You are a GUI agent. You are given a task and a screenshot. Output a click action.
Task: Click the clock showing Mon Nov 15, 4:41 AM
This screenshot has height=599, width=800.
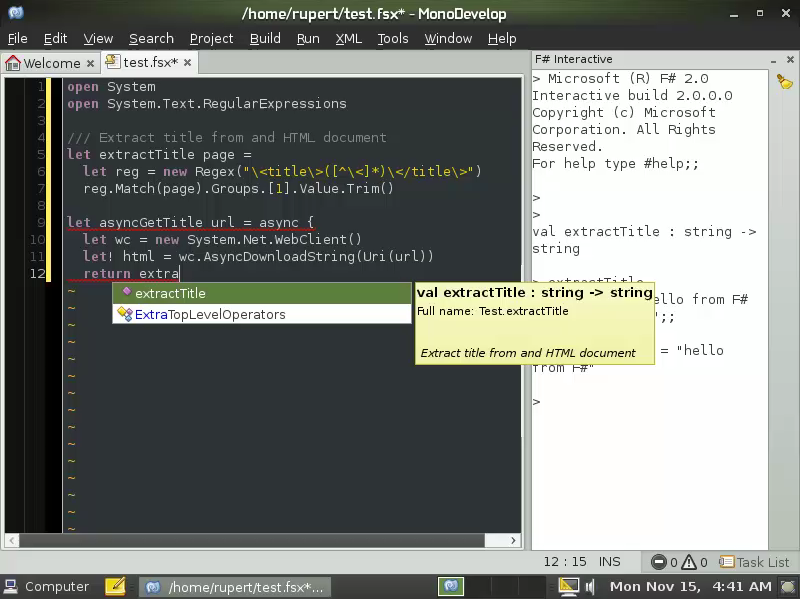pyautogui.click(x=690, y=587)
